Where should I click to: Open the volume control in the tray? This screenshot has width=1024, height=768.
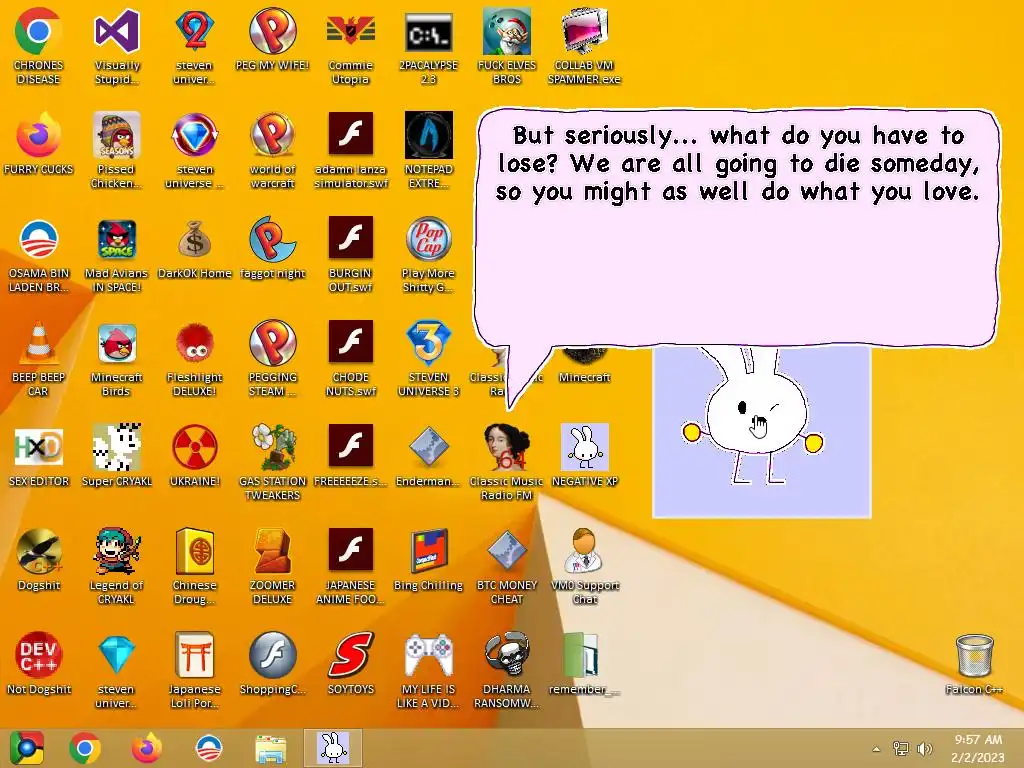[x=924, y=749]
